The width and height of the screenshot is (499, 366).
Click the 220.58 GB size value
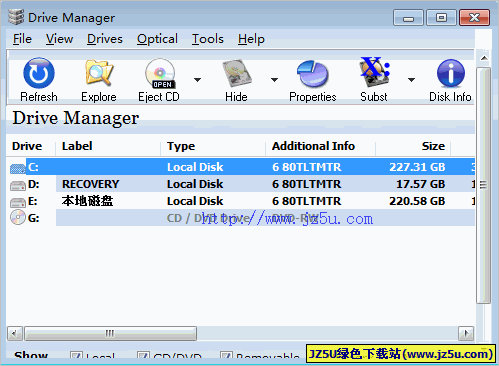point(417,201)
